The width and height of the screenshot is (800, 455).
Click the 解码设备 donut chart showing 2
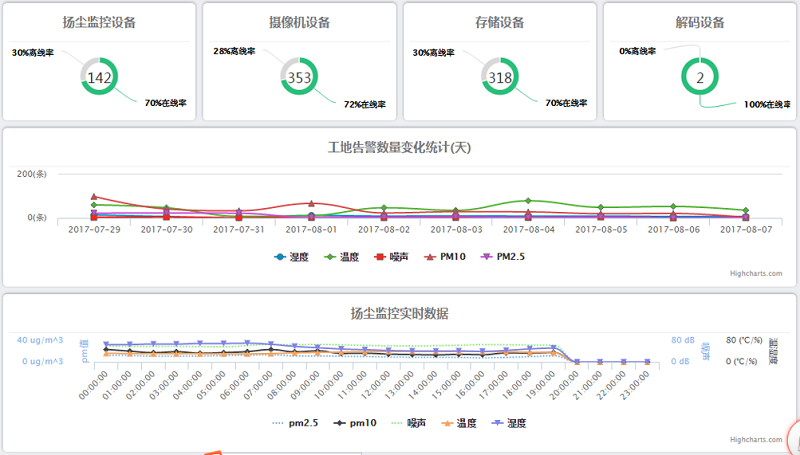click(x=700, y=77)
